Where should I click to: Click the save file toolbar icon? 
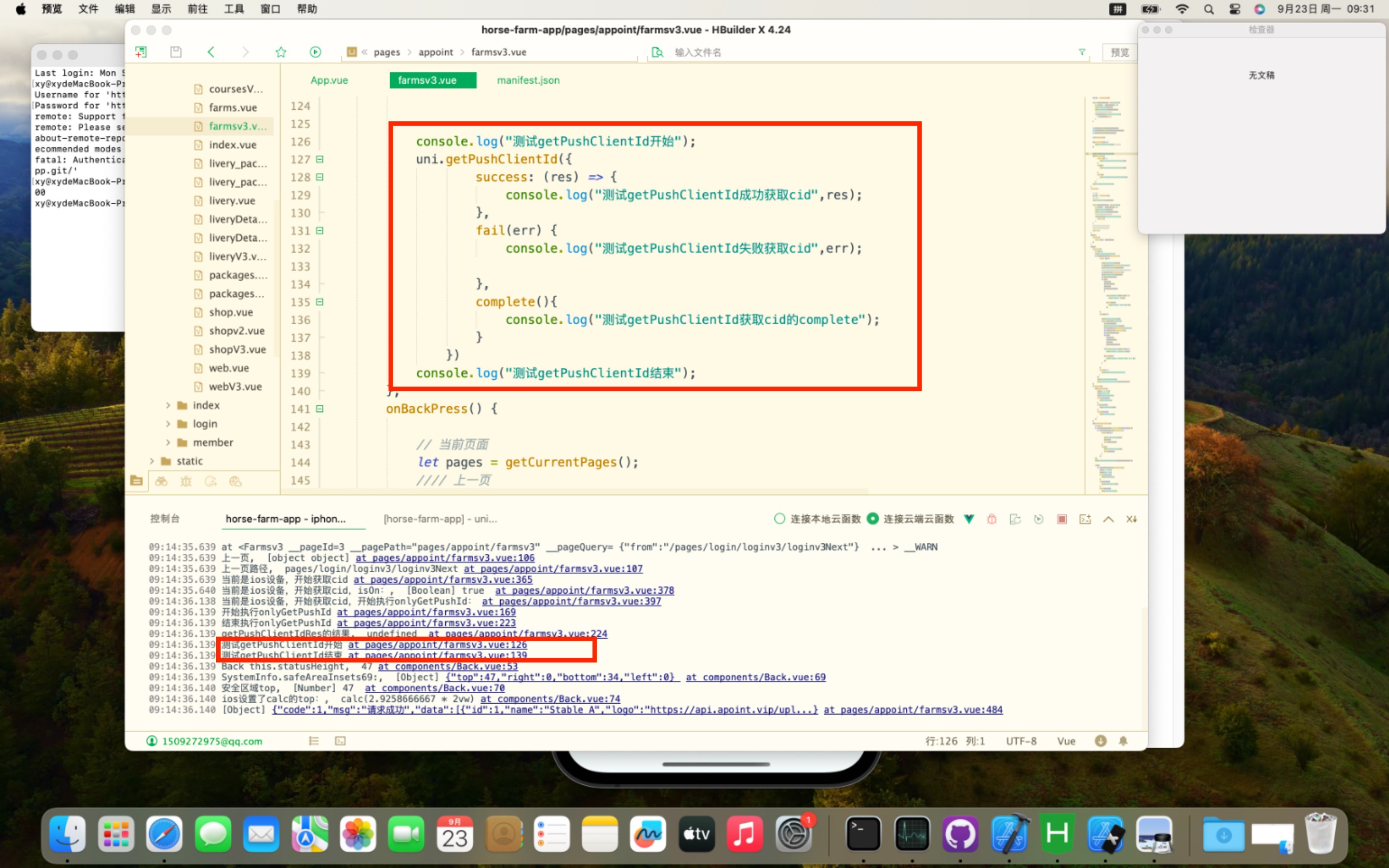[176, 52]
